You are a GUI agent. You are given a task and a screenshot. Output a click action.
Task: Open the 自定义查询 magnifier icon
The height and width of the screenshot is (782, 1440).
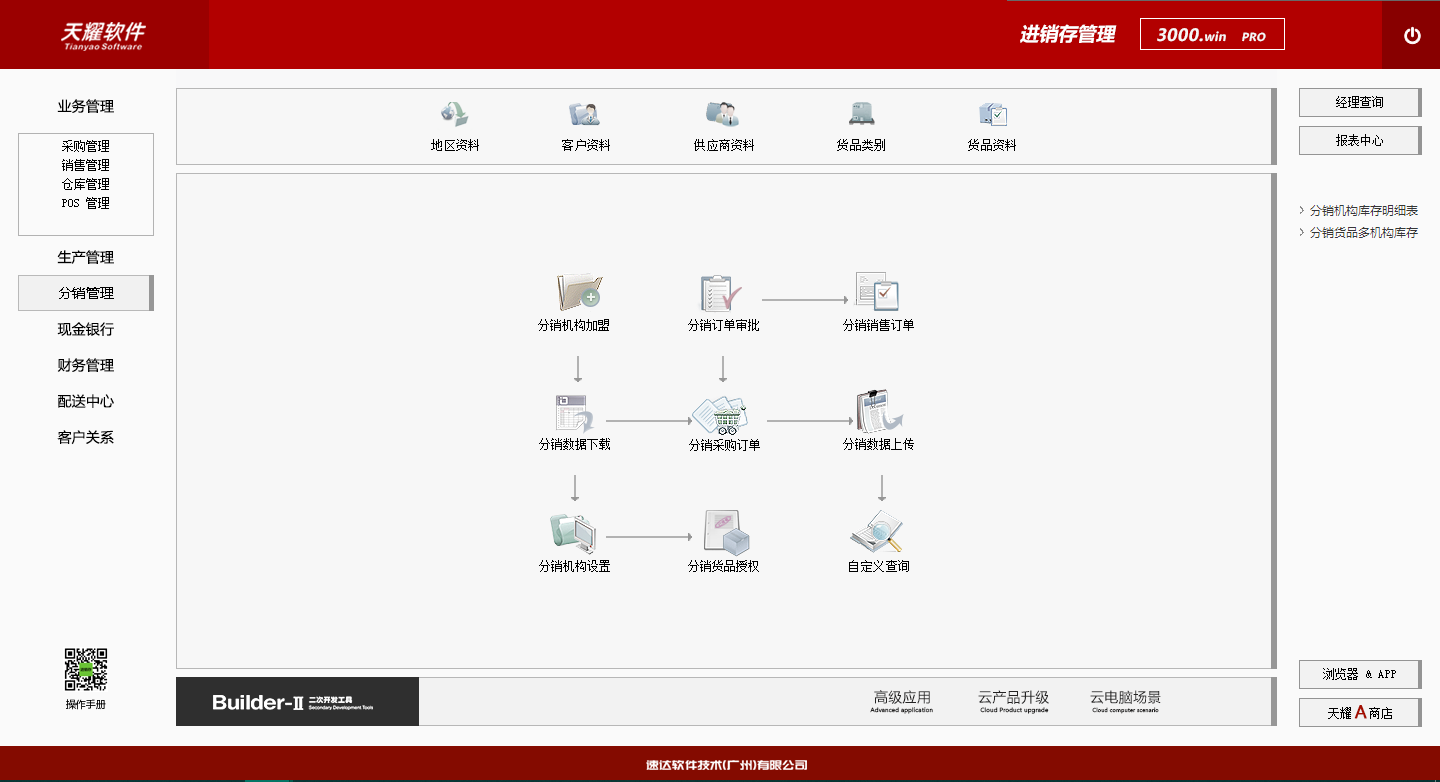pos(878,532)
